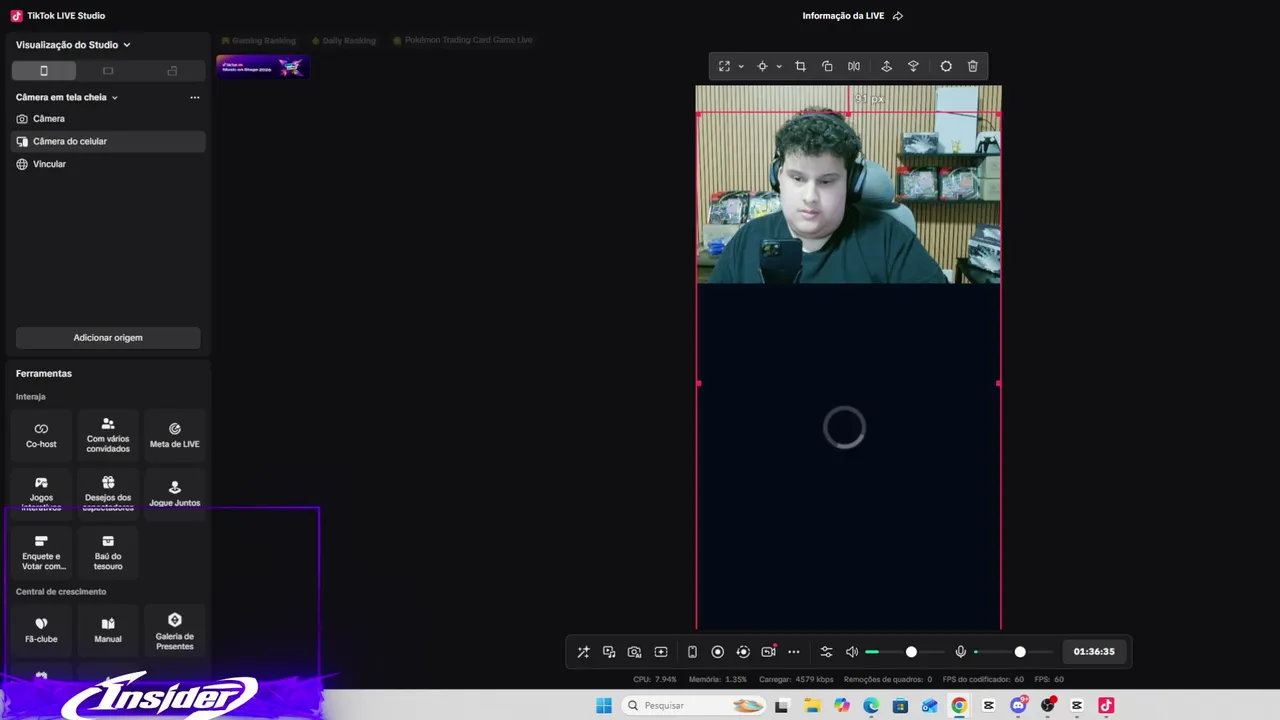Open scene options three-dot menu
Image resolution: width=1280 pixels, height=720 pixels.
point(195,98)
